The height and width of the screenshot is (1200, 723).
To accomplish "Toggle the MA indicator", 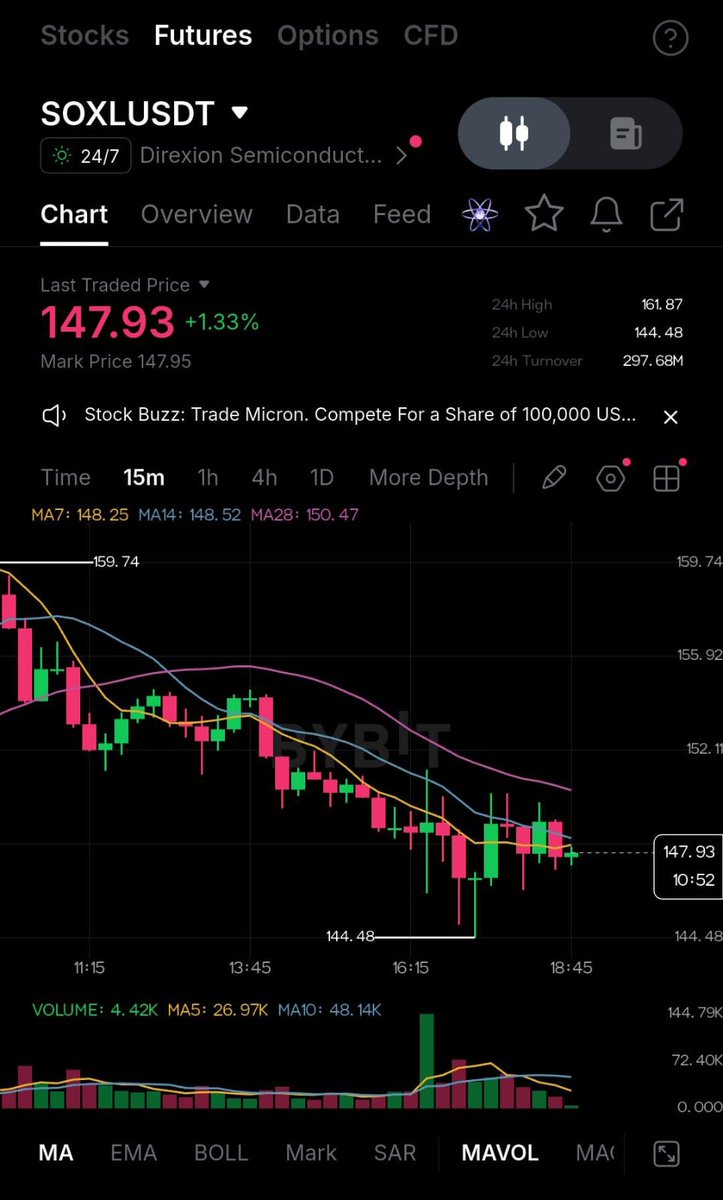I will (56, 1153).
